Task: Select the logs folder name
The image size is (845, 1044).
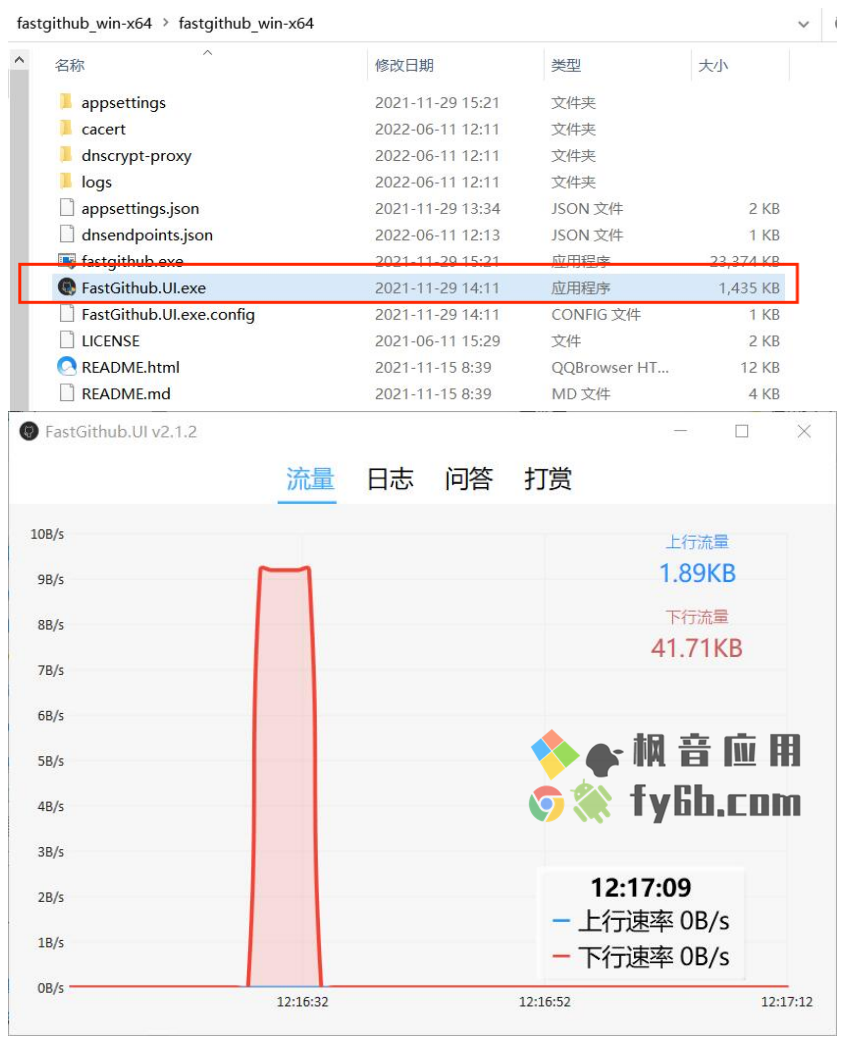Action: [x=97, y=182]
